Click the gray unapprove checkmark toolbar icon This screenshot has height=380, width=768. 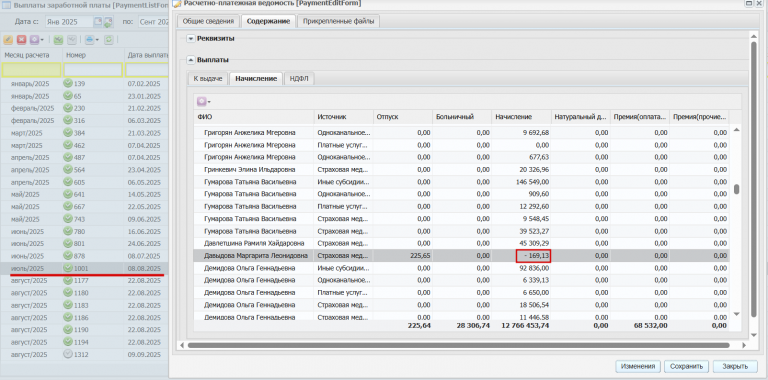point(72,40)
